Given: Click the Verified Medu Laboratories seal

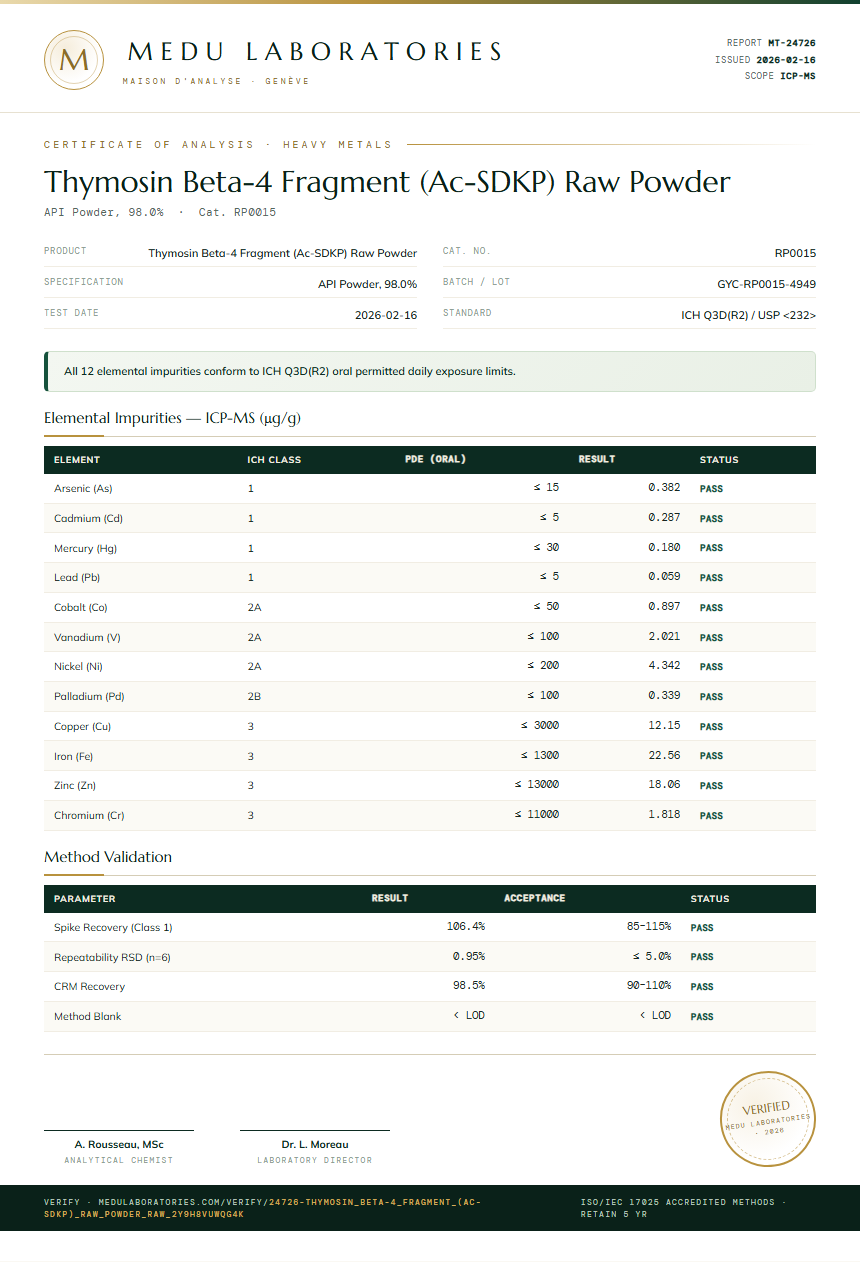Looking at the screenshot, I should pos(768,1118).
